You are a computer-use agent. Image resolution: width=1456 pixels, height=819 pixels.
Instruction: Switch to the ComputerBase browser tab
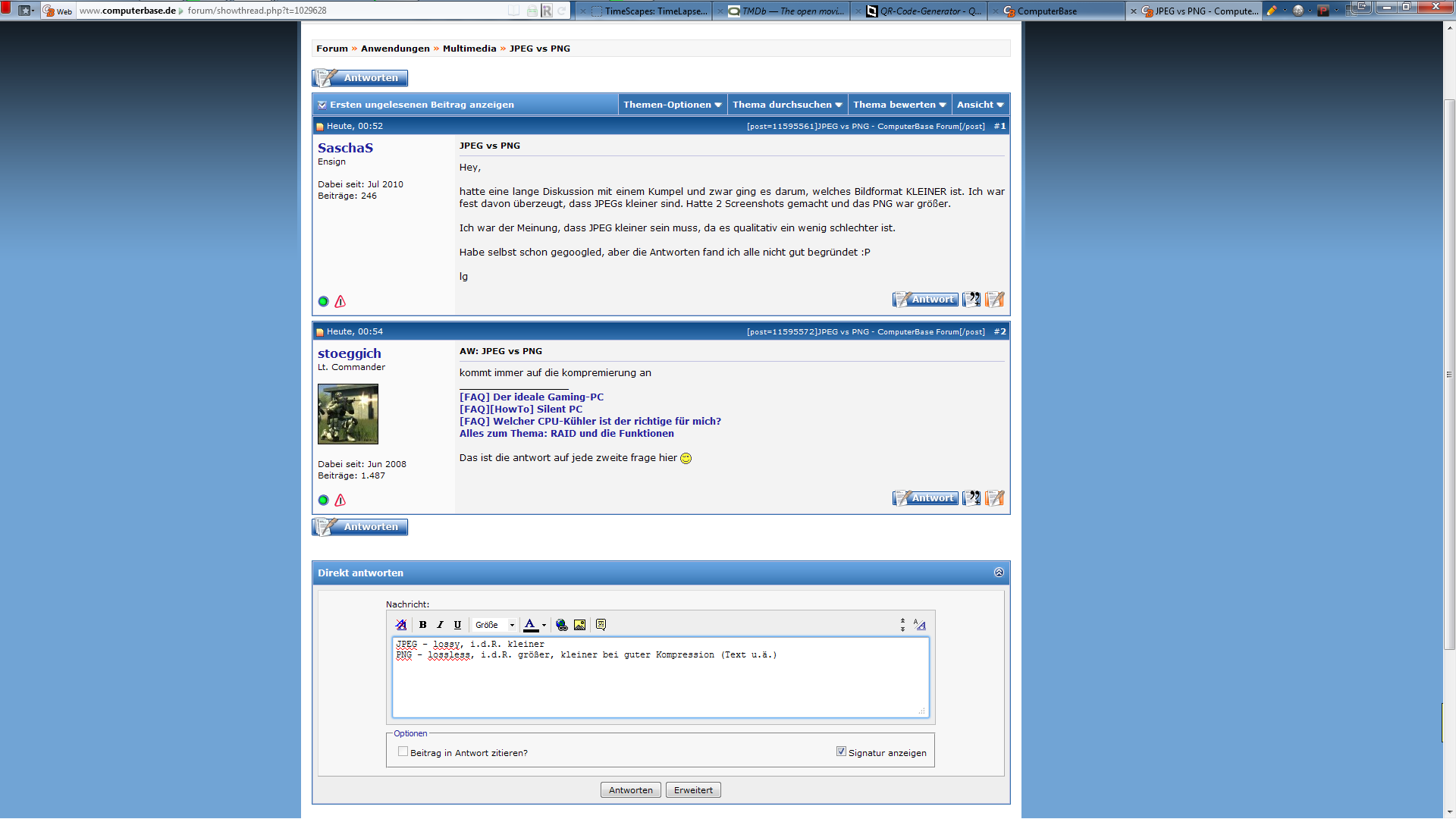pyautogui.click(x=1046, y=11)
